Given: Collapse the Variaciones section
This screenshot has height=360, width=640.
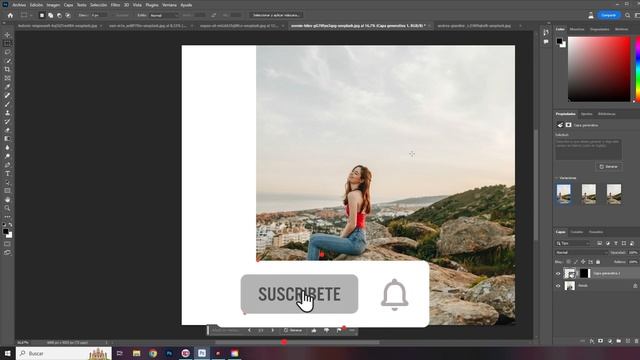Looking at the screenshot, I should coord(557,178).
